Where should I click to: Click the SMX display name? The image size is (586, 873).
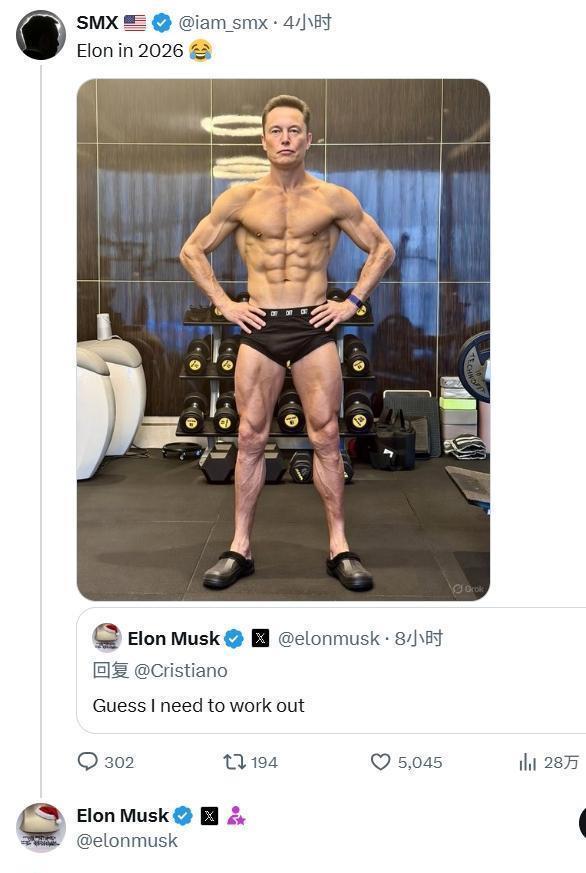coord(97,23)
